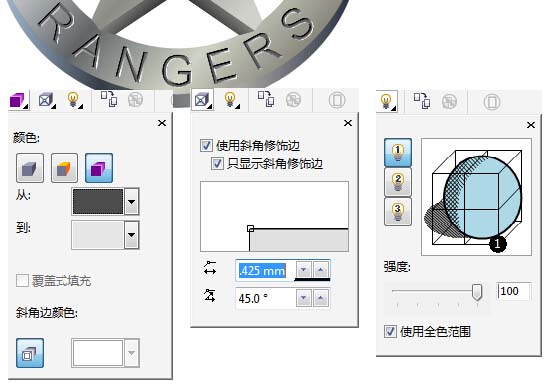Open lighting bulb icon in right toolbar

pos(386,101)
